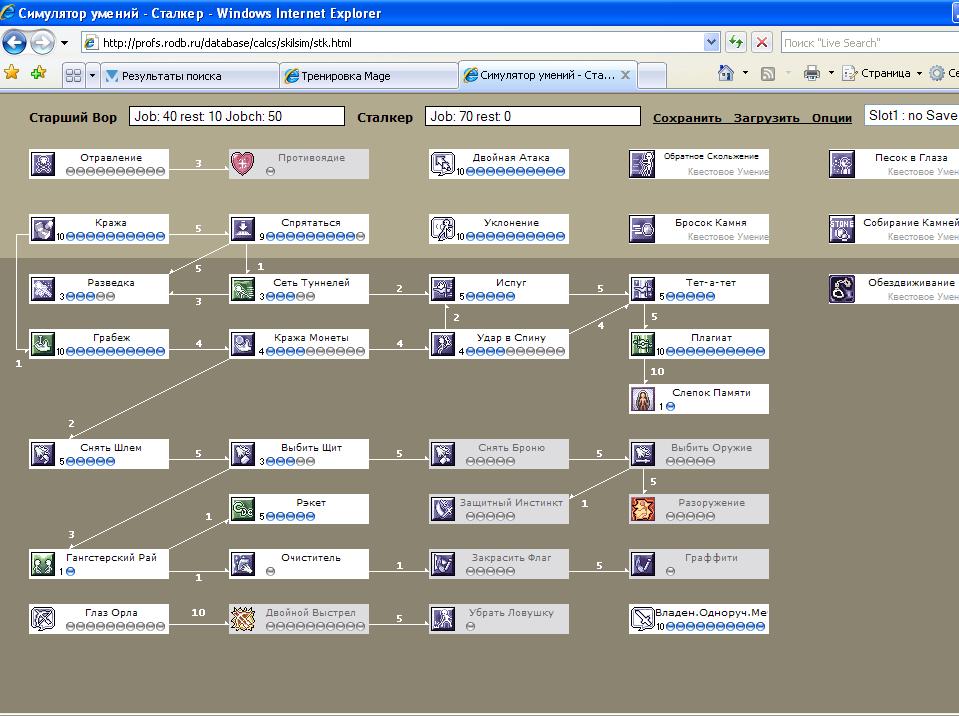Viewport: 959px width, 716px height.
Task: Switch to the Тренировка Mage tab
Action: tap(369, 76)
